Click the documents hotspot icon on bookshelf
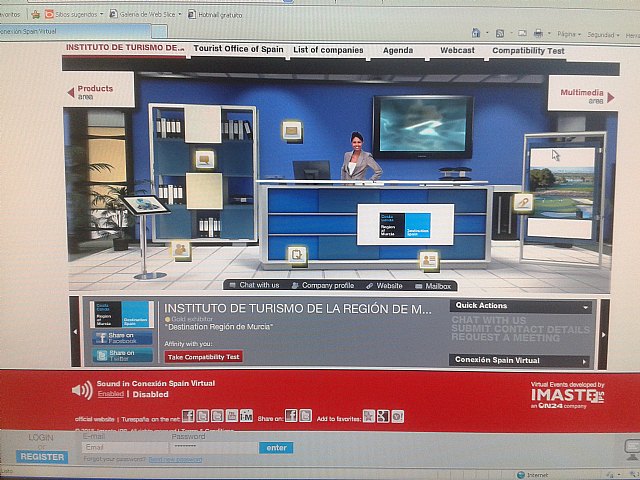This screenshot has width=640, height=480. click(204, 158)
